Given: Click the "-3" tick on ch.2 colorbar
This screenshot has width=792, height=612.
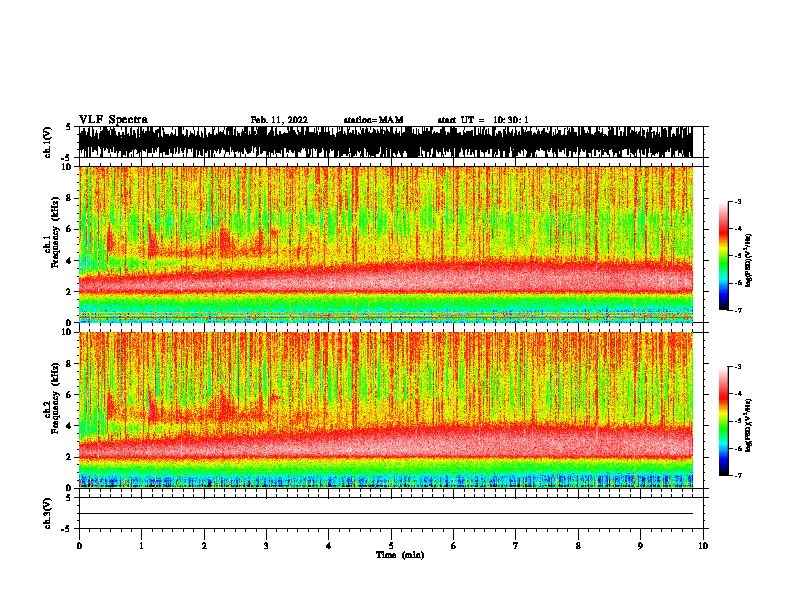Looking at the screenshot, I should (x=738, y=367).
